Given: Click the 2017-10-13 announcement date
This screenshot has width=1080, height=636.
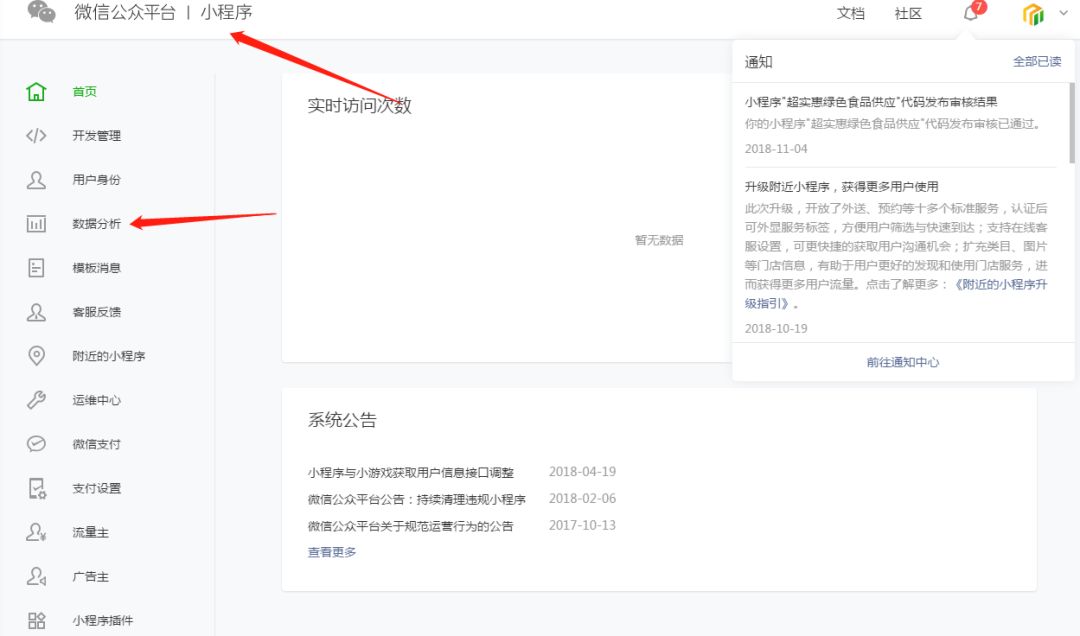Looking at the screenshot, I should tap(582, 526).
